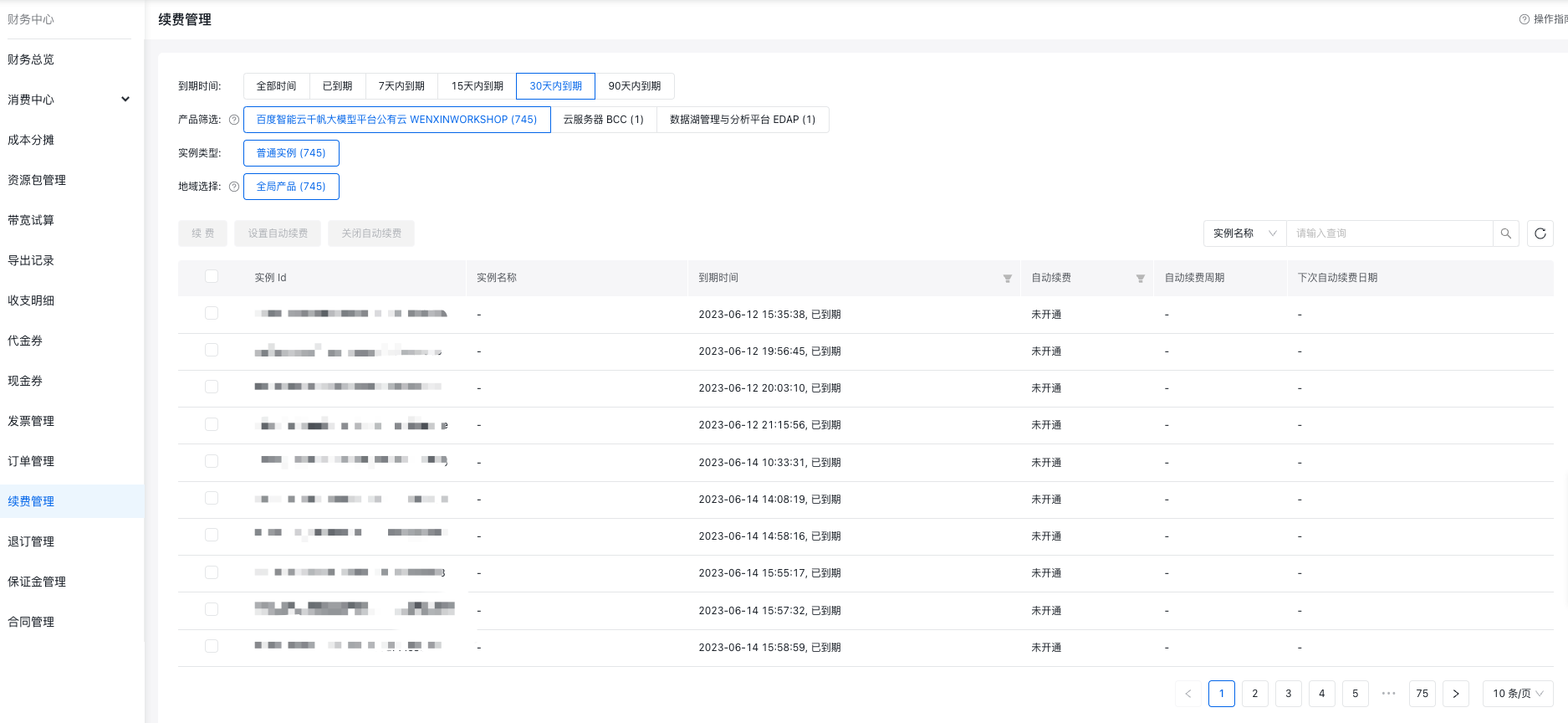Click the previous page arrow
The width and height of the screenshot is (1568, 723).
pyautogui.click(x=1188, y=694)
